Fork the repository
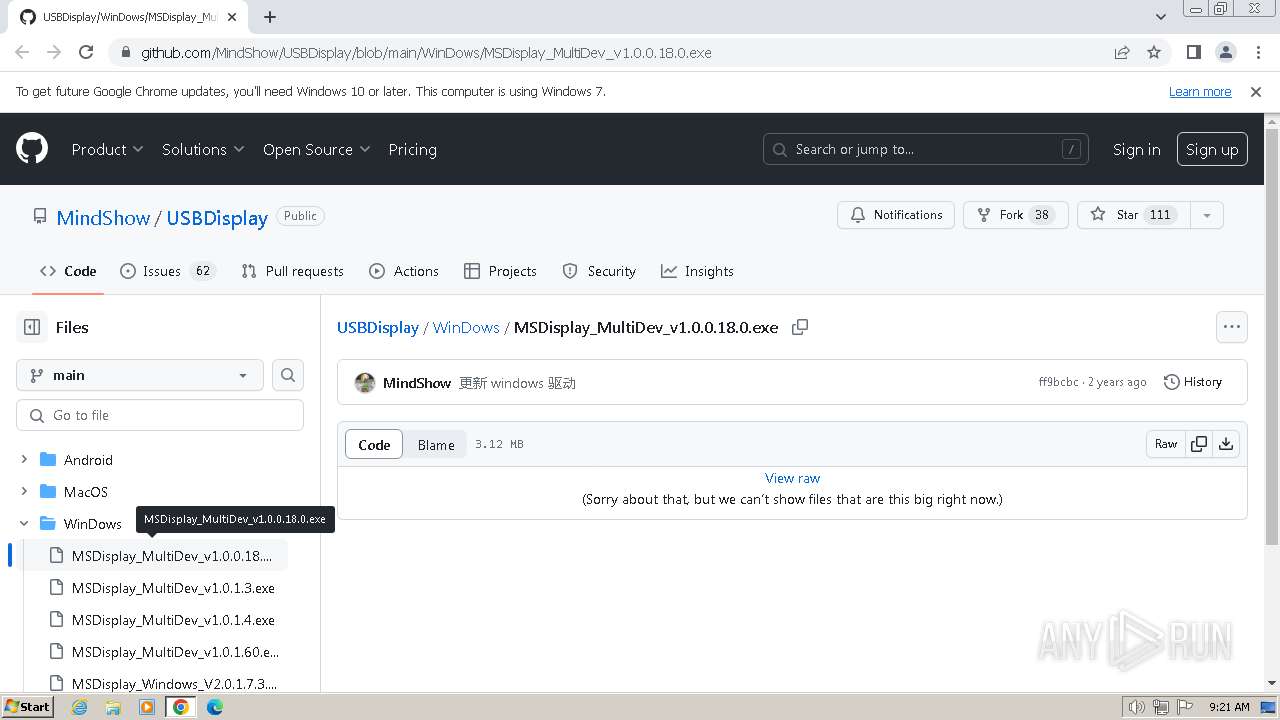The image size is (1280, 720). [x=1015, y=215]
